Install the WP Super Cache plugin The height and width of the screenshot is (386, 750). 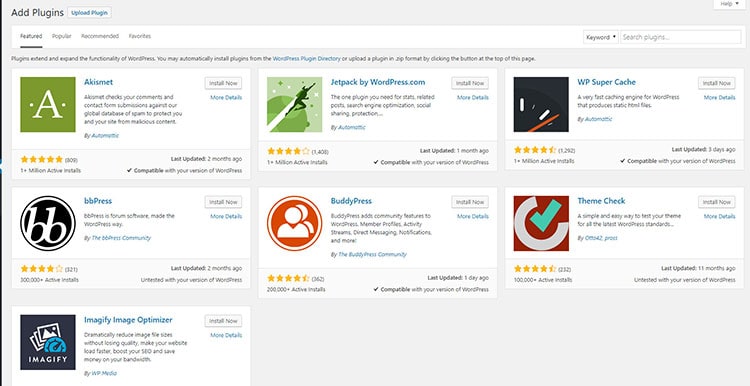click(717, 83)
